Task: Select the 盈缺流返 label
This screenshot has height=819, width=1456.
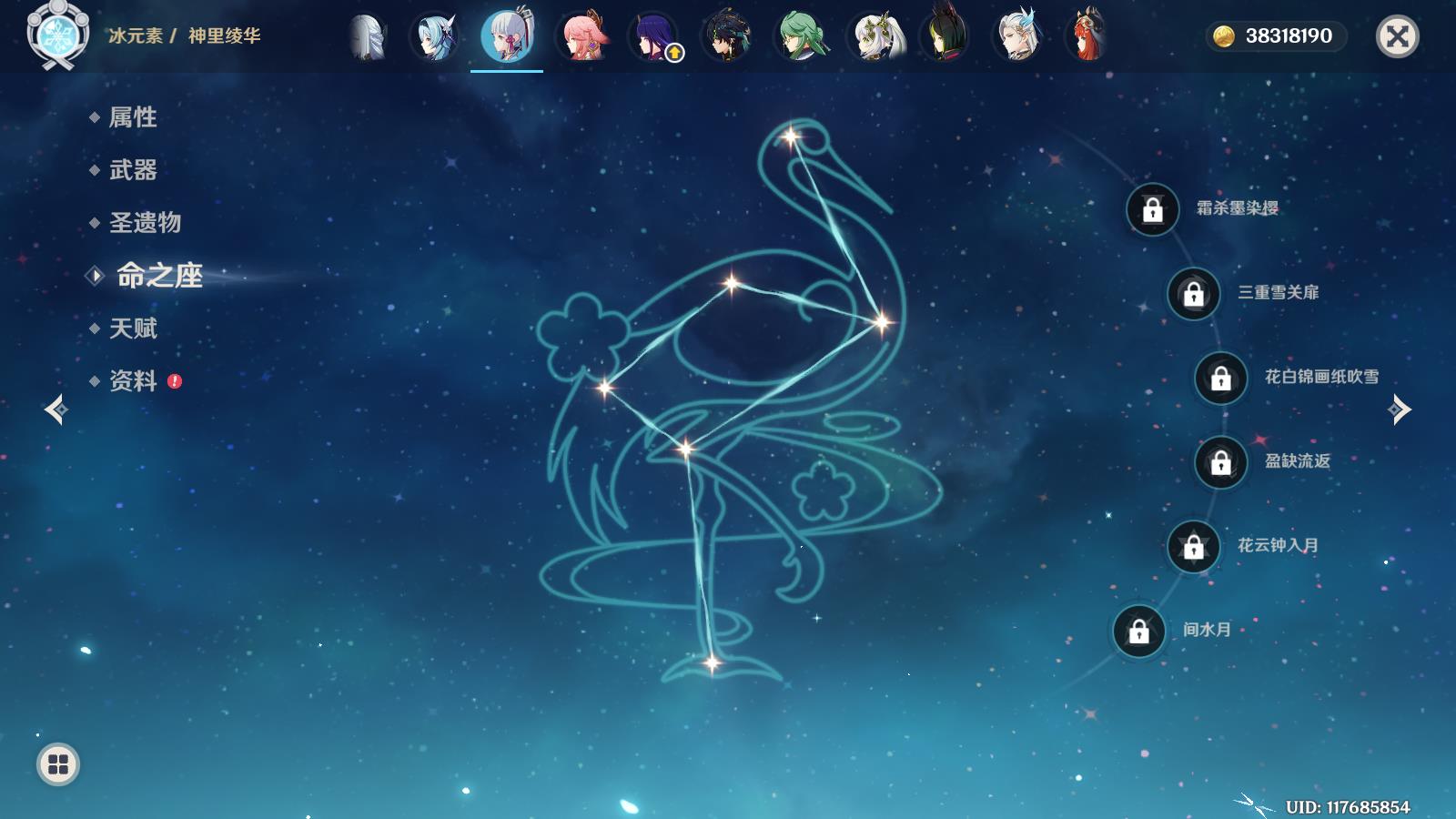Action: click(1297, 461)
